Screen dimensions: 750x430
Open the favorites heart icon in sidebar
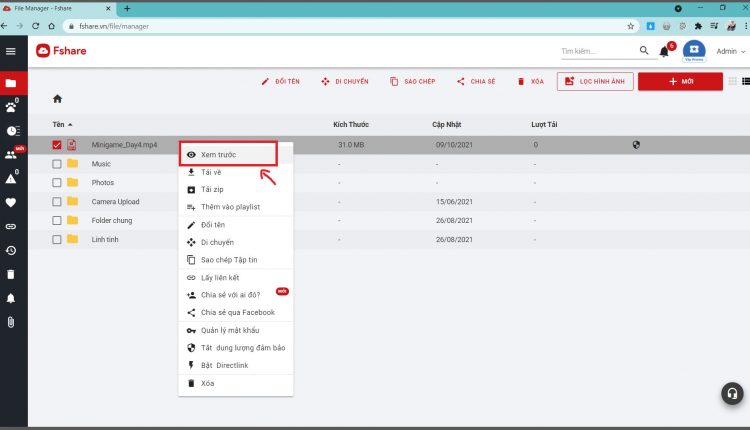pos(11,202)
